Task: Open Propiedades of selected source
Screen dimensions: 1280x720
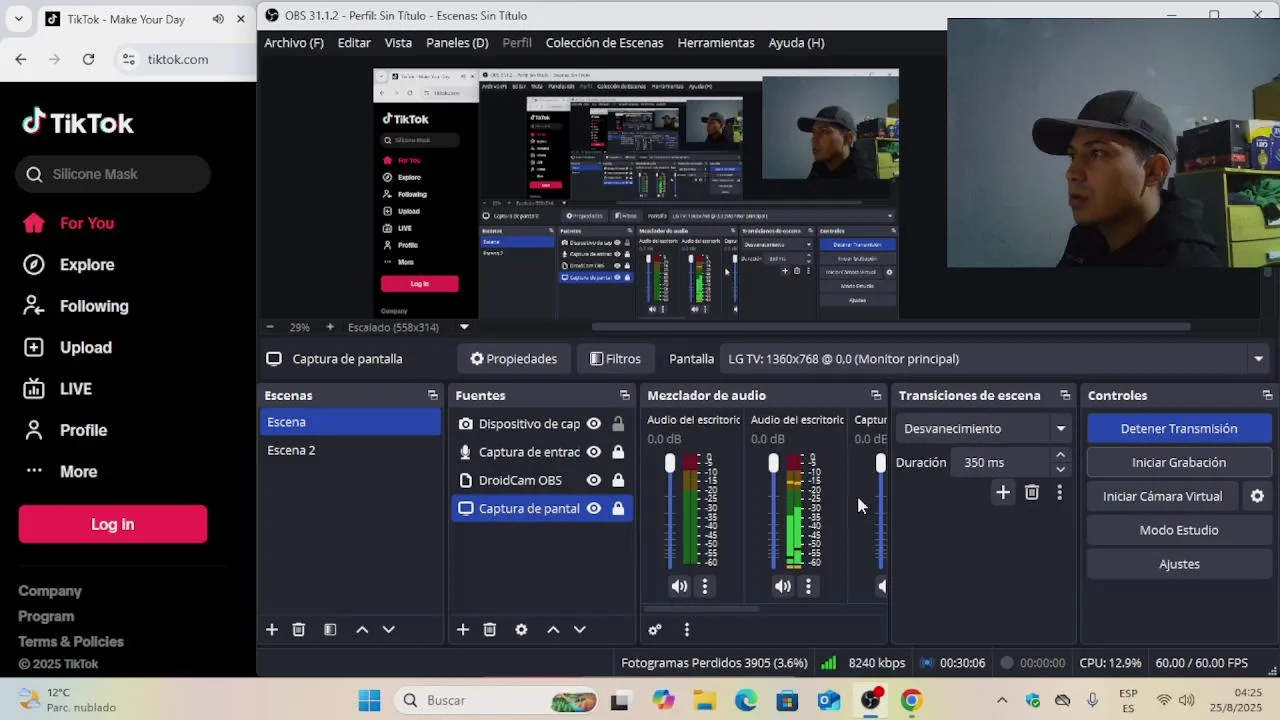Action: click(514, 359)
